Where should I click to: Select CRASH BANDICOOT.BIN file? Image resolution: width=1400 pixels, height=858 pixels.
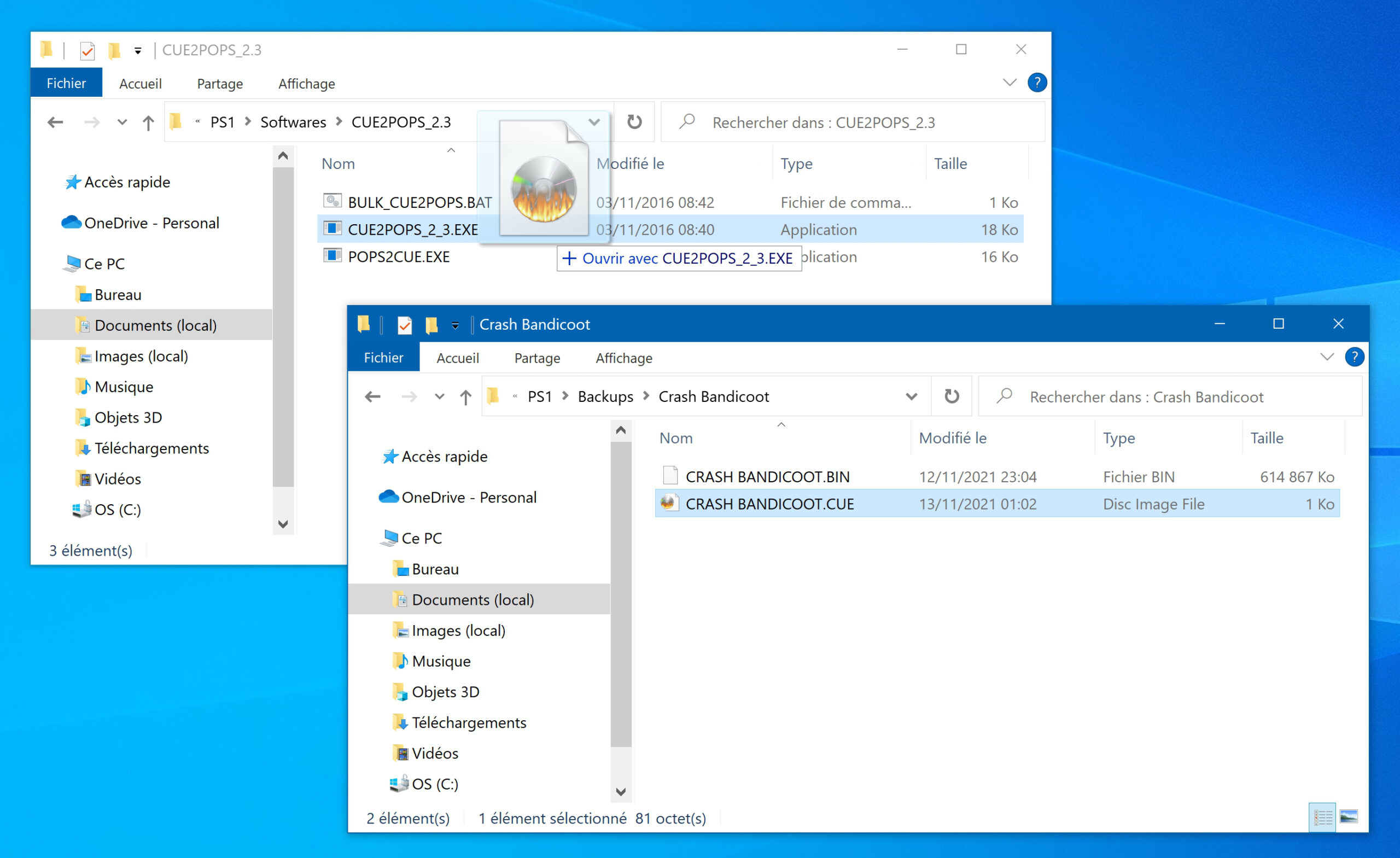click(997, 477)
